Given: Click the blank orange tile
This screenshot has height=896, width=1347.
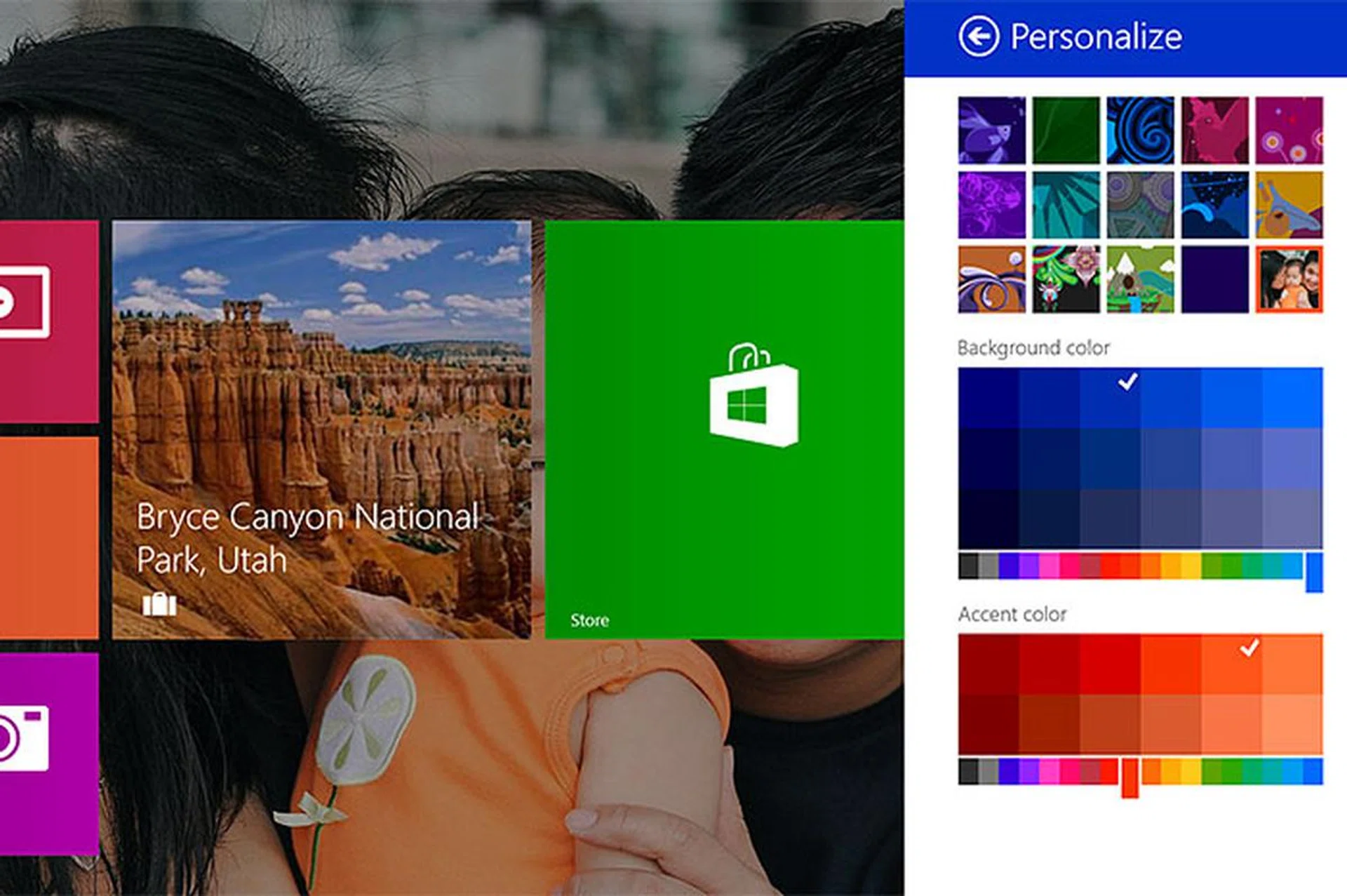Looking at the screenshot, I should [48, 537].
